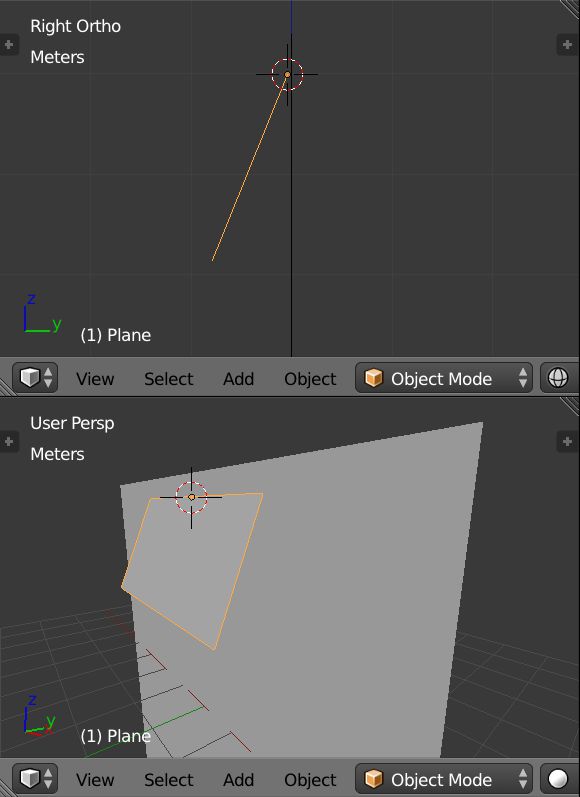This screenshot has width=580, height=797.
Task: Open View menu in bottom viewport header
Action: [95, 779]
